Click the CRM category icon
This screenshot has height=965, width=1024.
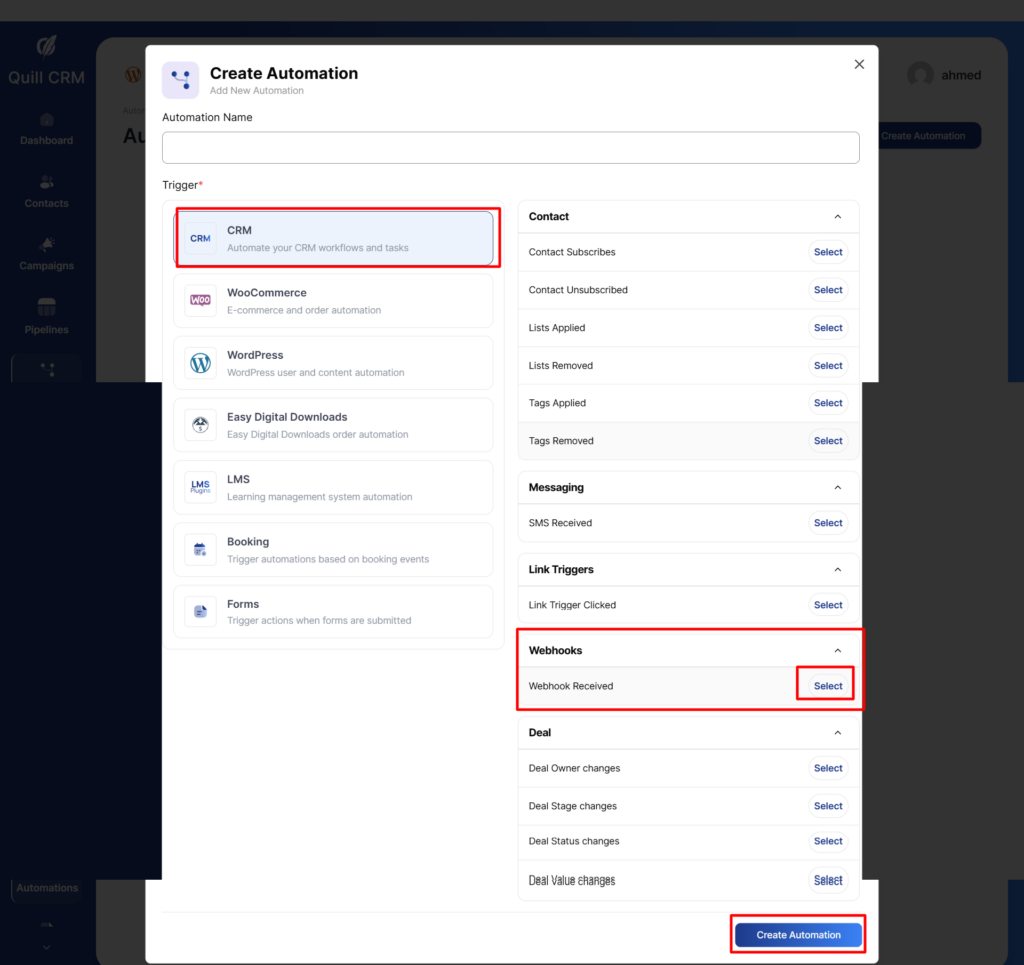[x=201, y=238]
